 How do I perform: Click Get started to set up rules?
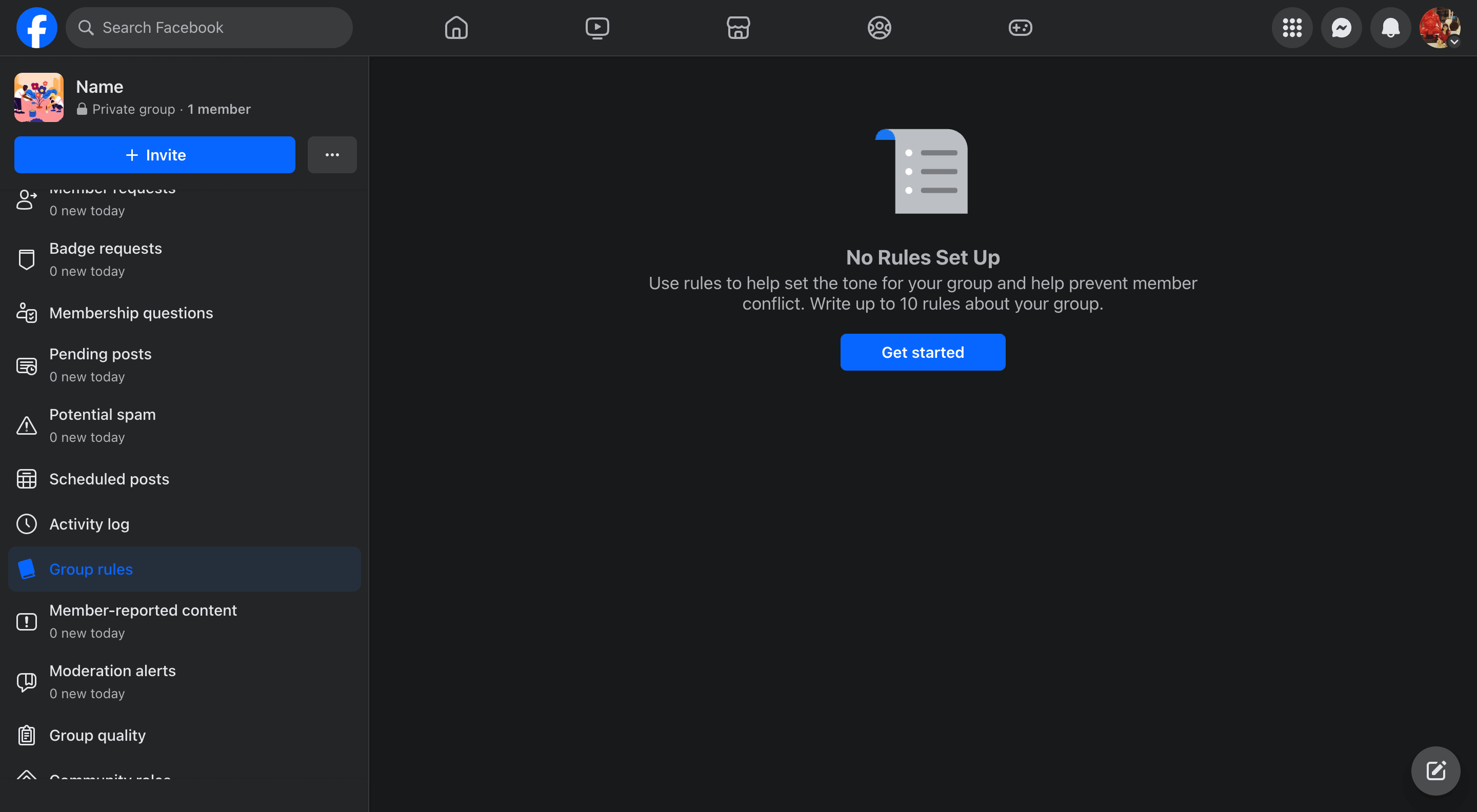tap(922, 351)
